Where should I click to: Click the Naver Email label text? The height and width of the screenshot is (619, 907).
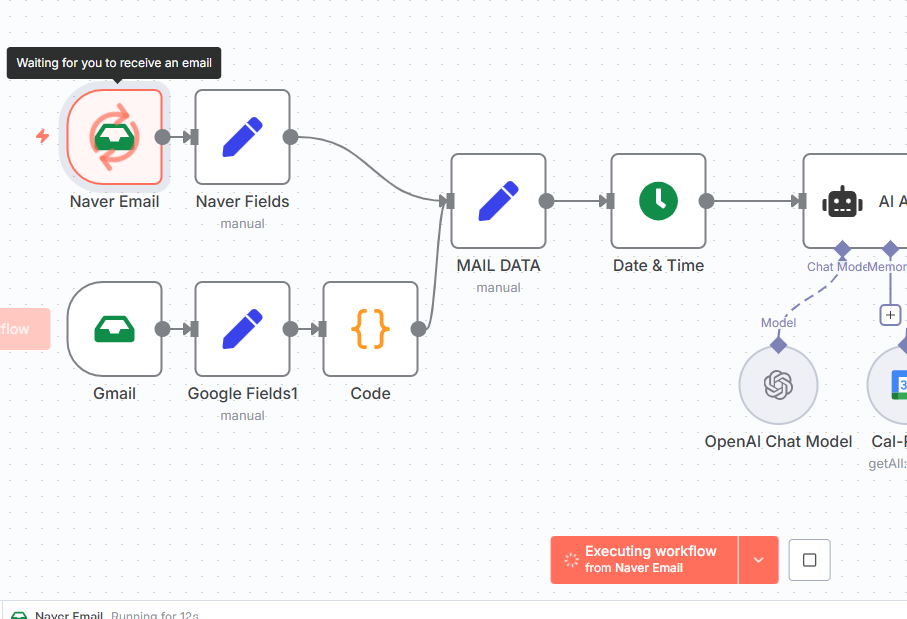[x=115, y=201]
